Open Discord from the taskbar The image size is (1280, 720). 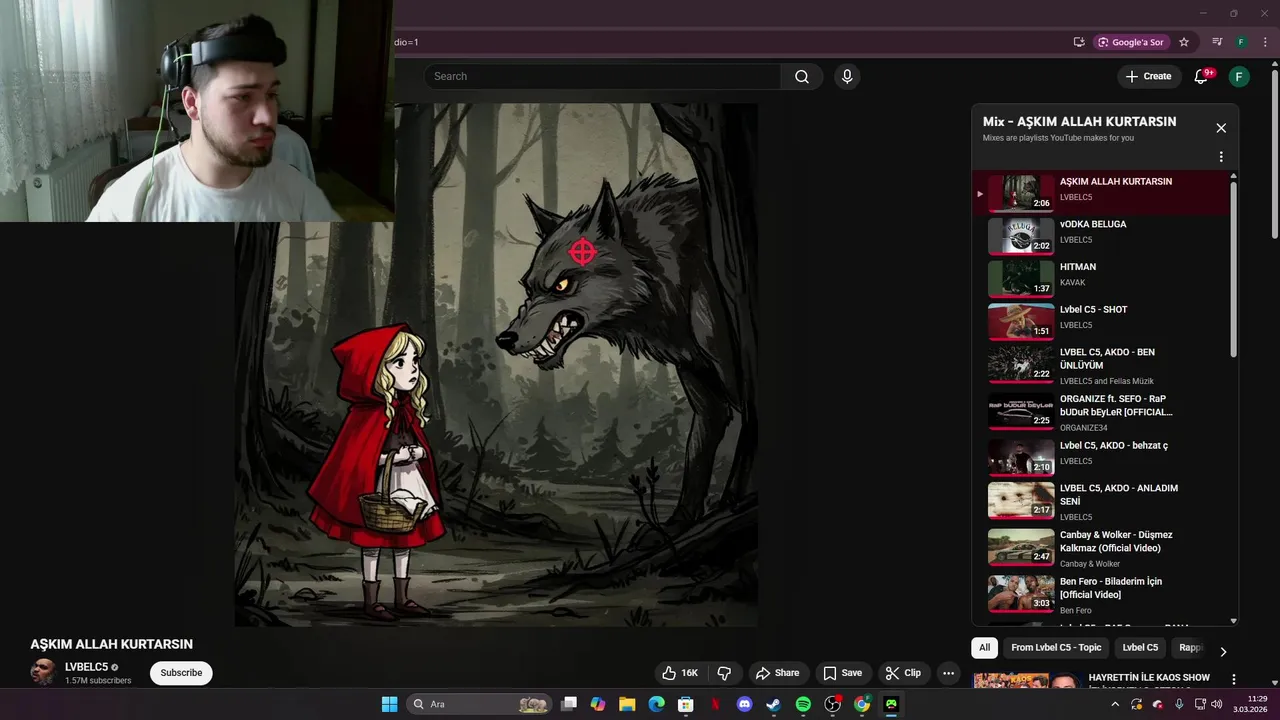744,704
